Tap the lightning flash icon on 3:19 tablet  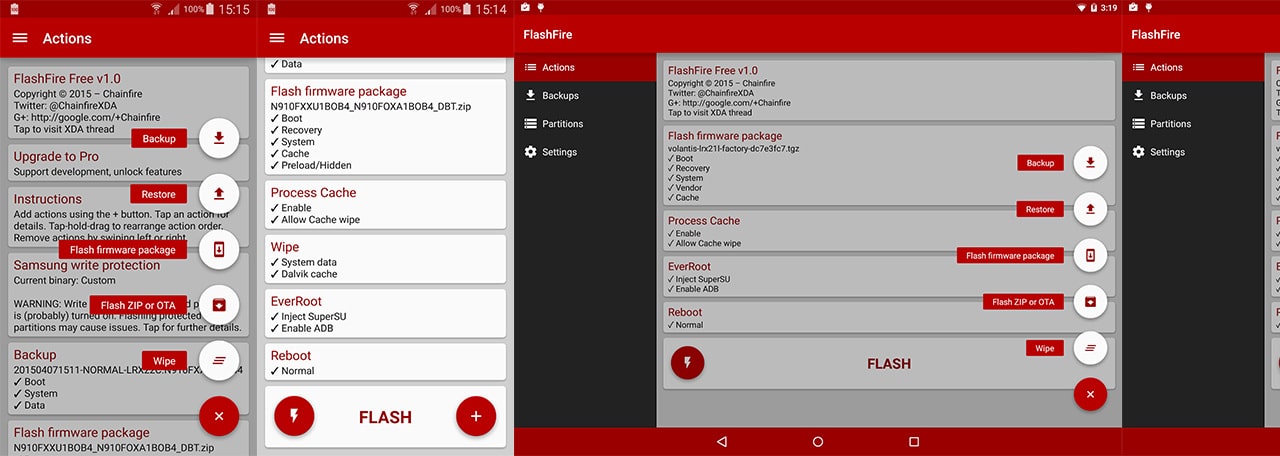pos(687,363)
